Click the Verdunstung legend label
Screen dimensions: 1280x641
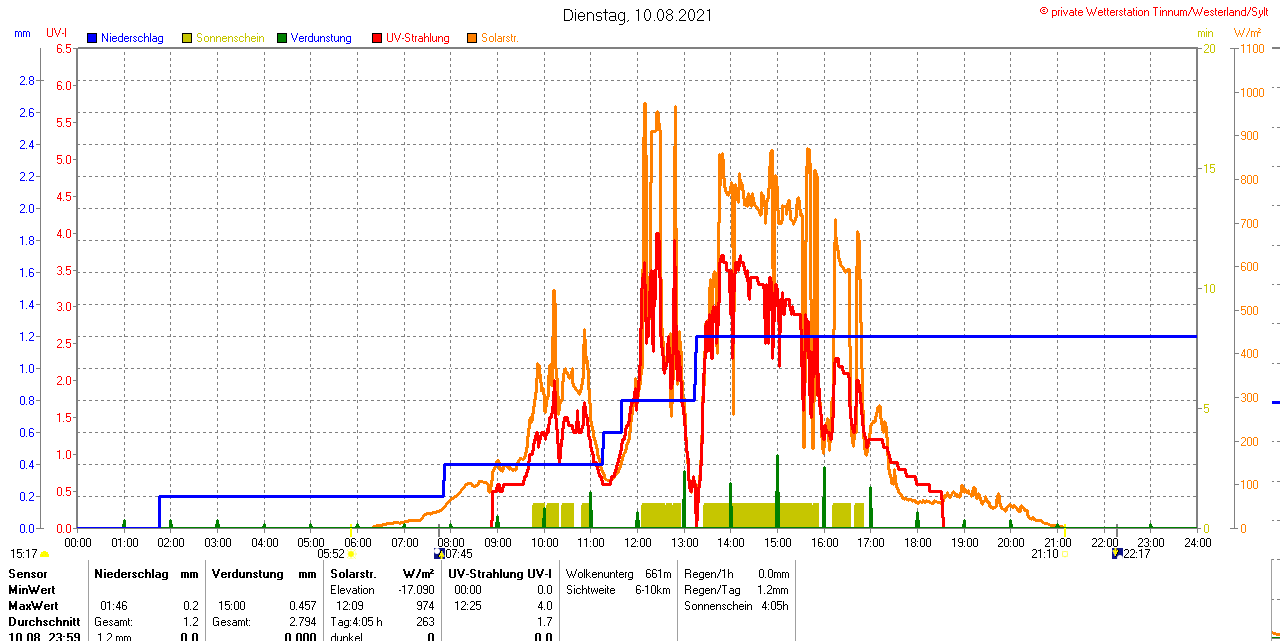(320, 38)
